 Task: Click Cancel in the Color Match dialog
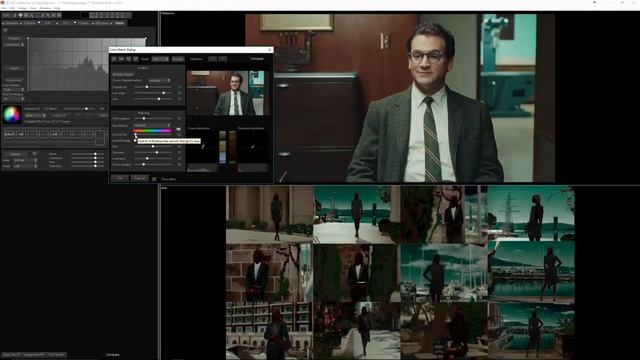pos(140,178)
